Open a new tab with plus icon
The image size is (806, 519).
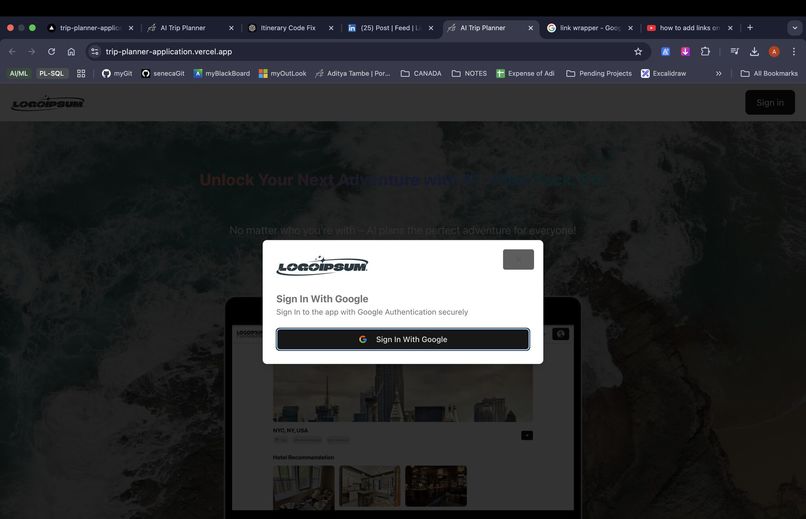point(750,28)
